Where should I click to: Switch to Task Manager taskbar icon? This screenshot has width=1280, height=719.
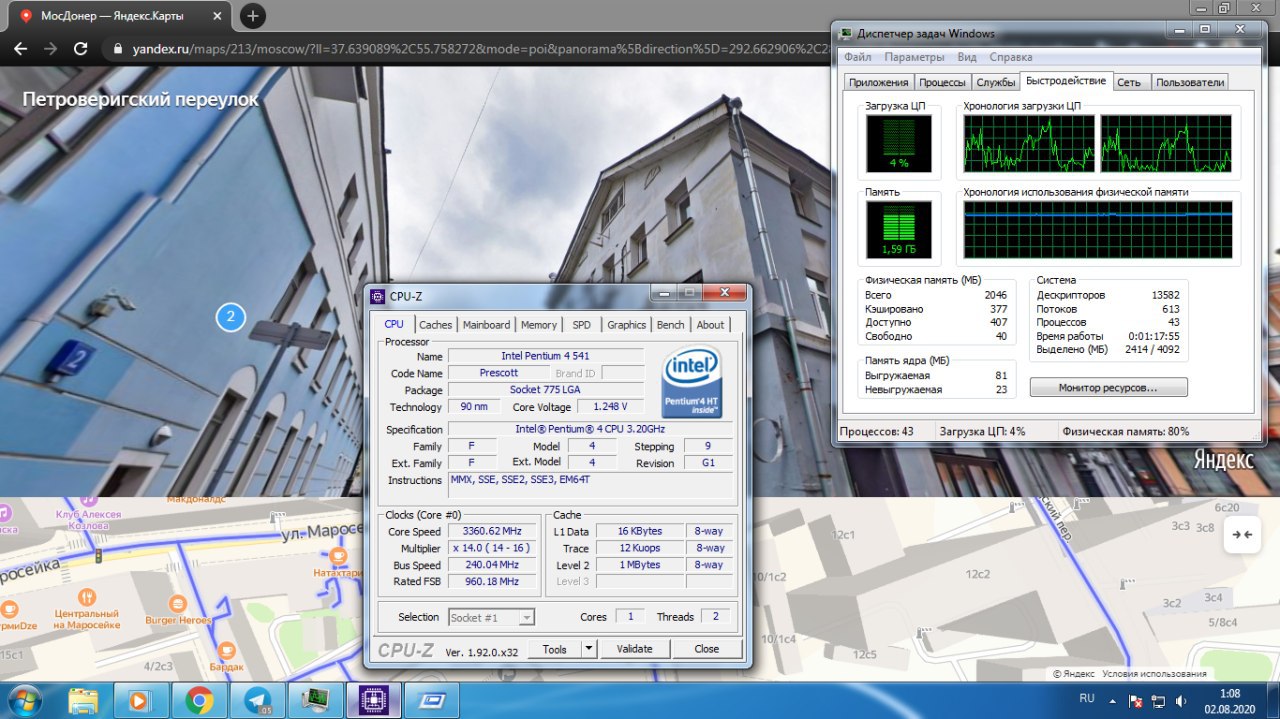[316, 699]
